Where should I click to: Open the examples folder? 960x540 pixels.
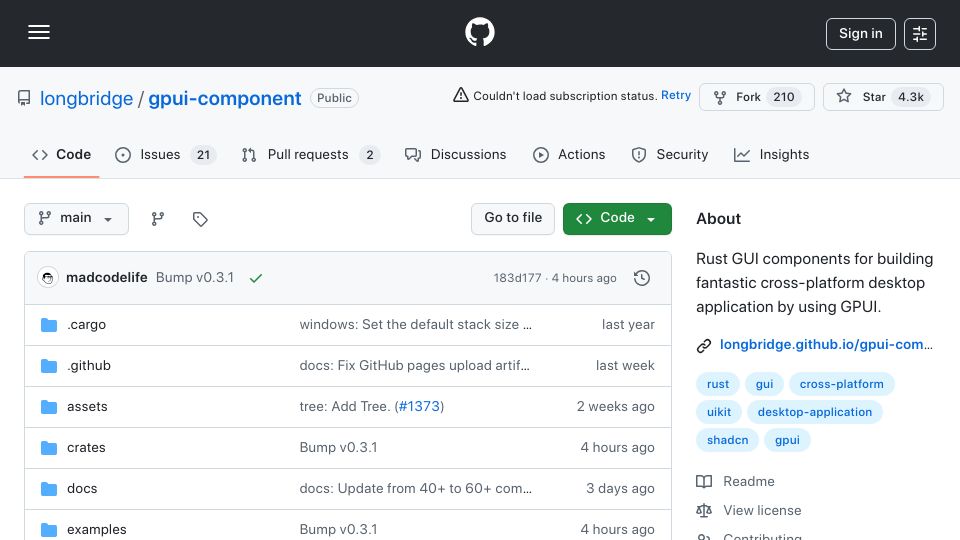[97, 530]
